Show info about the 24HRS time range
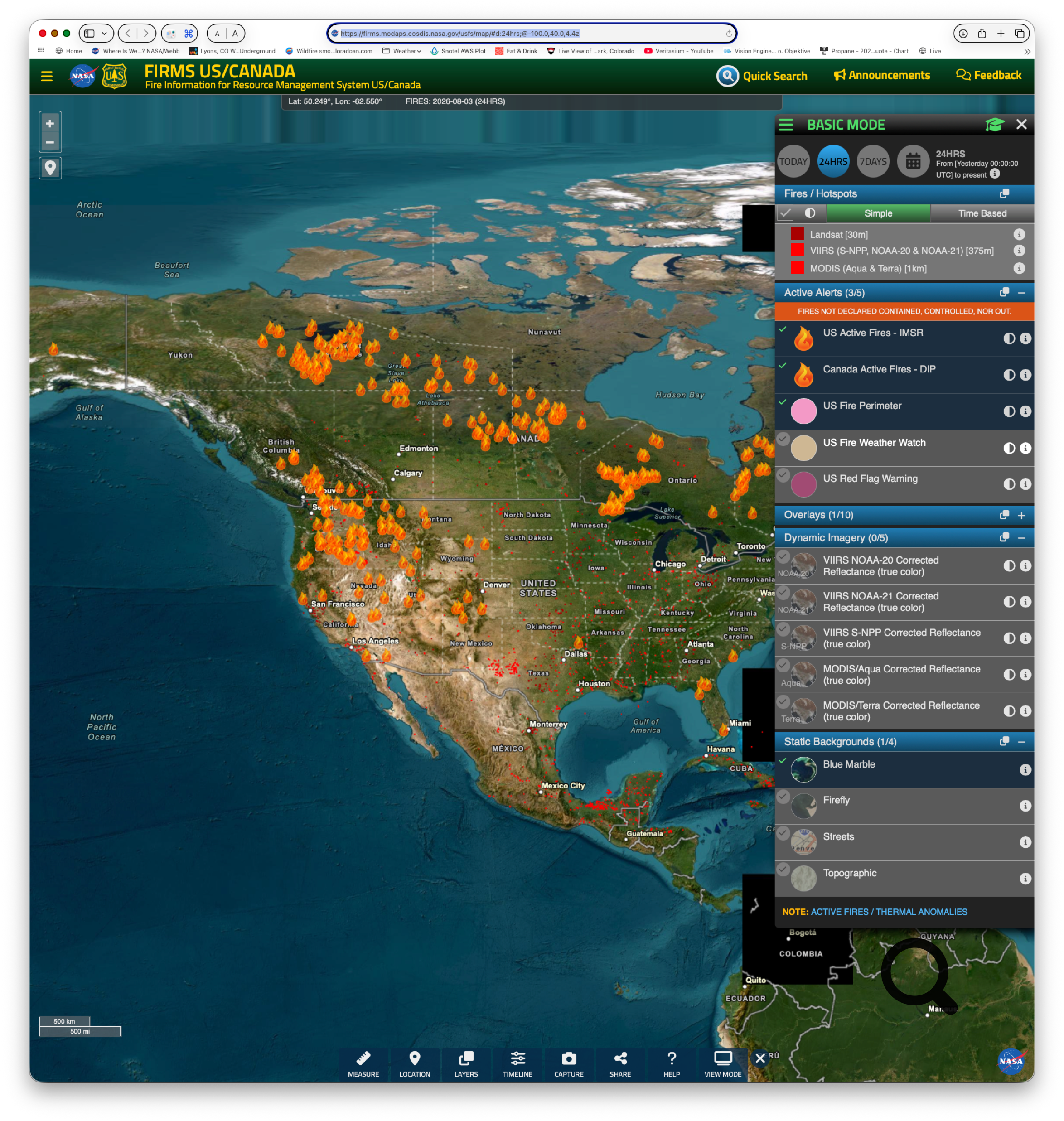The height and width of the screenshot is (1121, 1064). (995, 174)
